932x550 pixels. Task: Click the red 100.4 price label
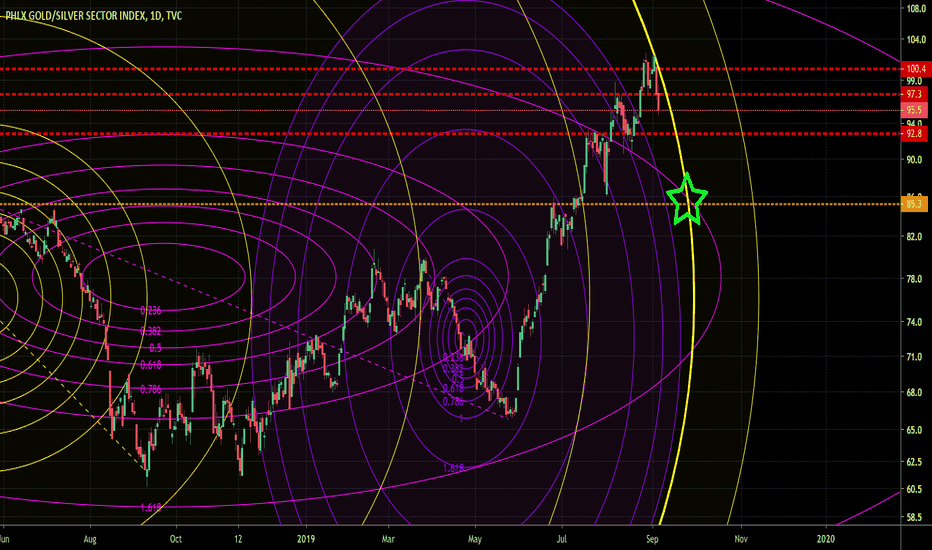915,69
